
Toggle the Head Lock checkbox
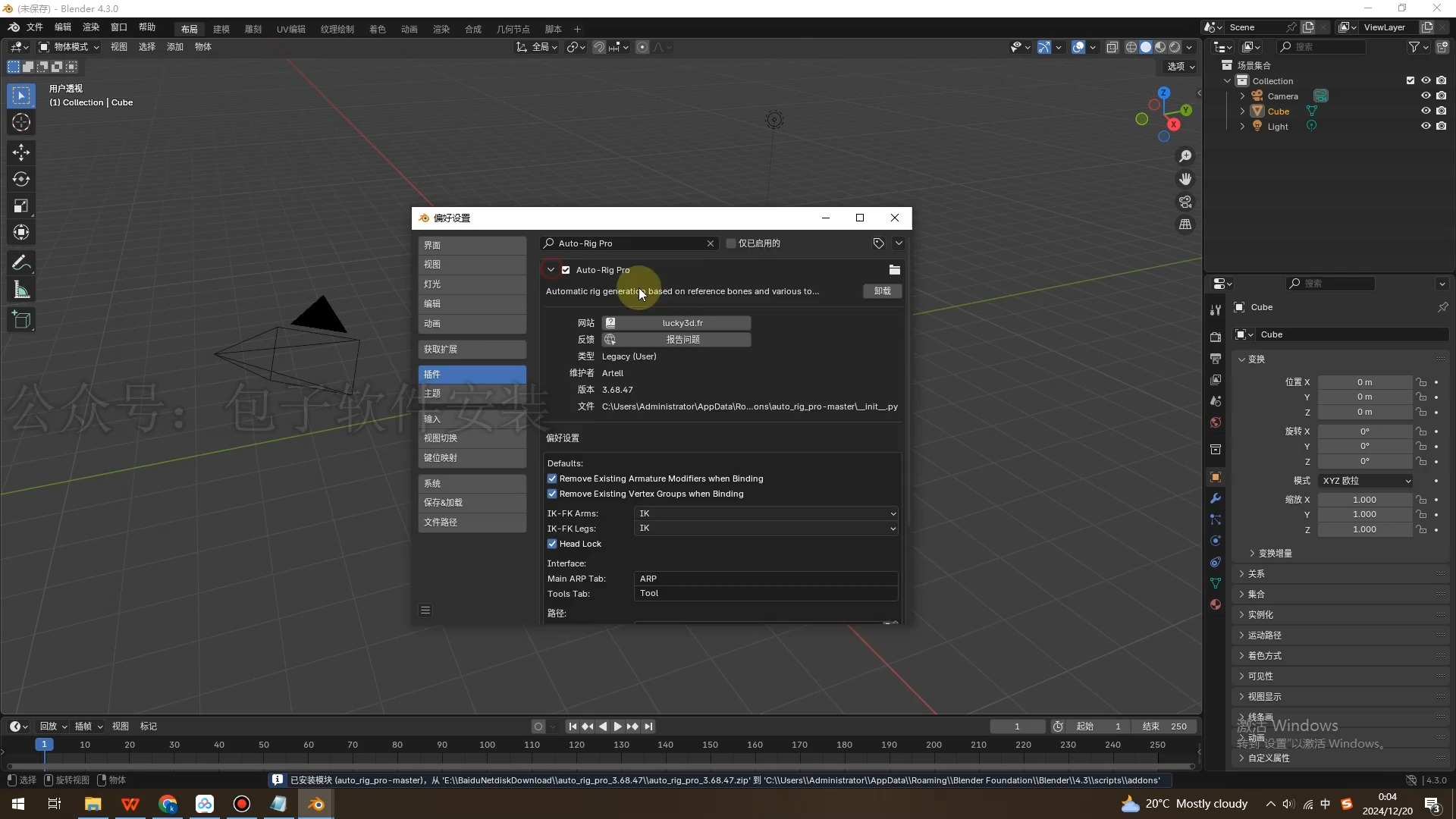click(x=552, y=544)
